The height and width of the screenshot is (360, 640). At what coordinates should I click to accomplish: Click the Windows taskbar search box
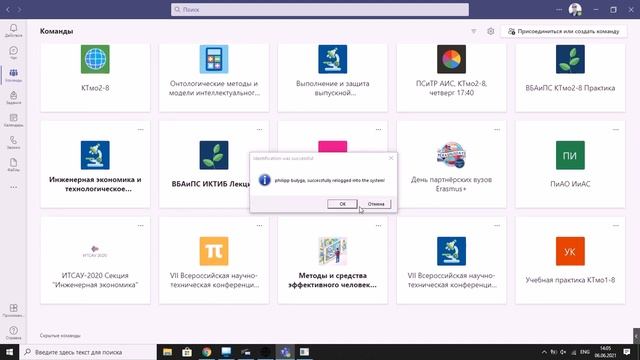(x=88, y=352)
